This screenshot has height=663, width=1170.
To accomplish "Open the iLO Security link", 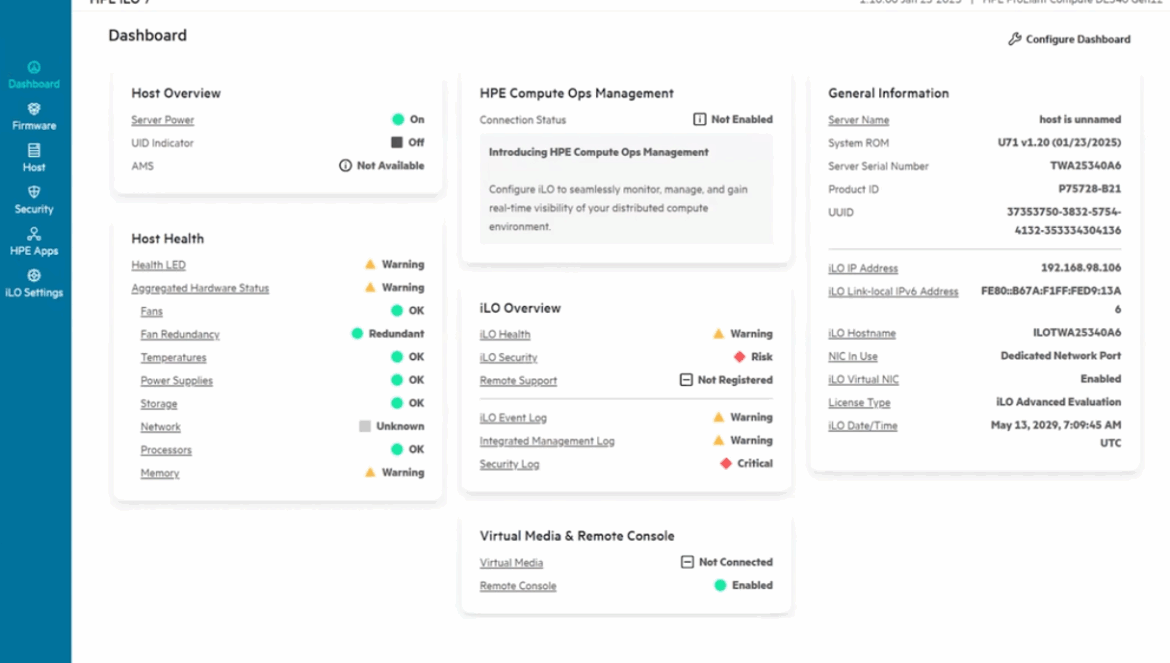I will coord(508,357).
